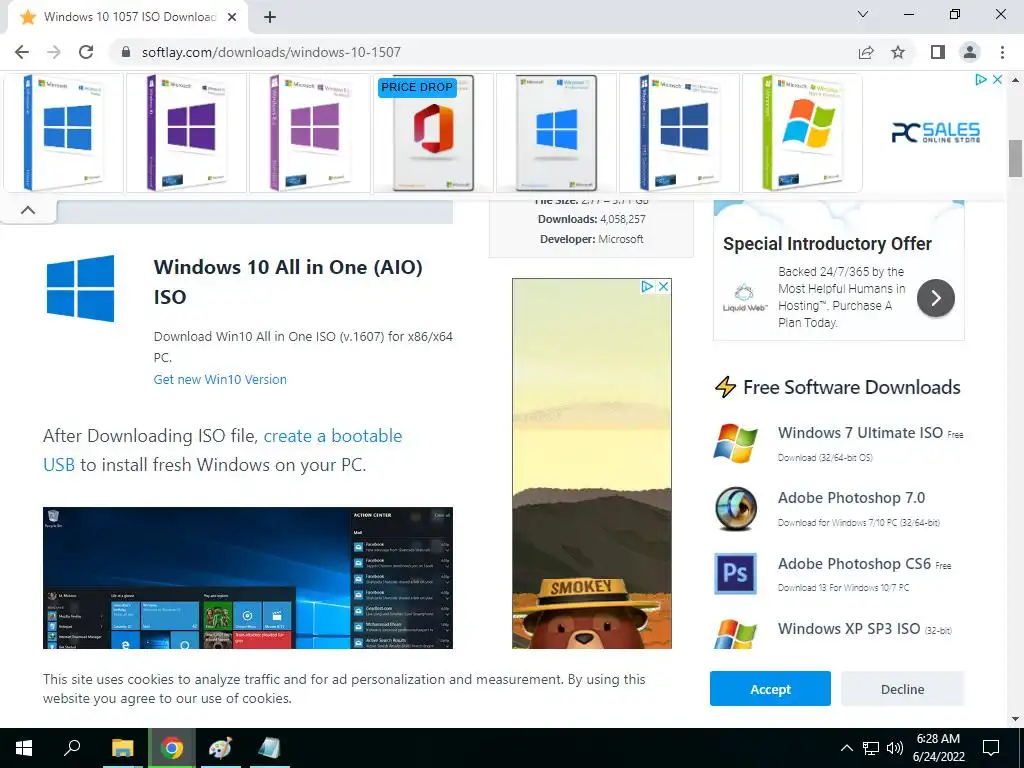Open File Explorer from the taskbar
Screen dimensions: 1024x768
click(122, 748)
